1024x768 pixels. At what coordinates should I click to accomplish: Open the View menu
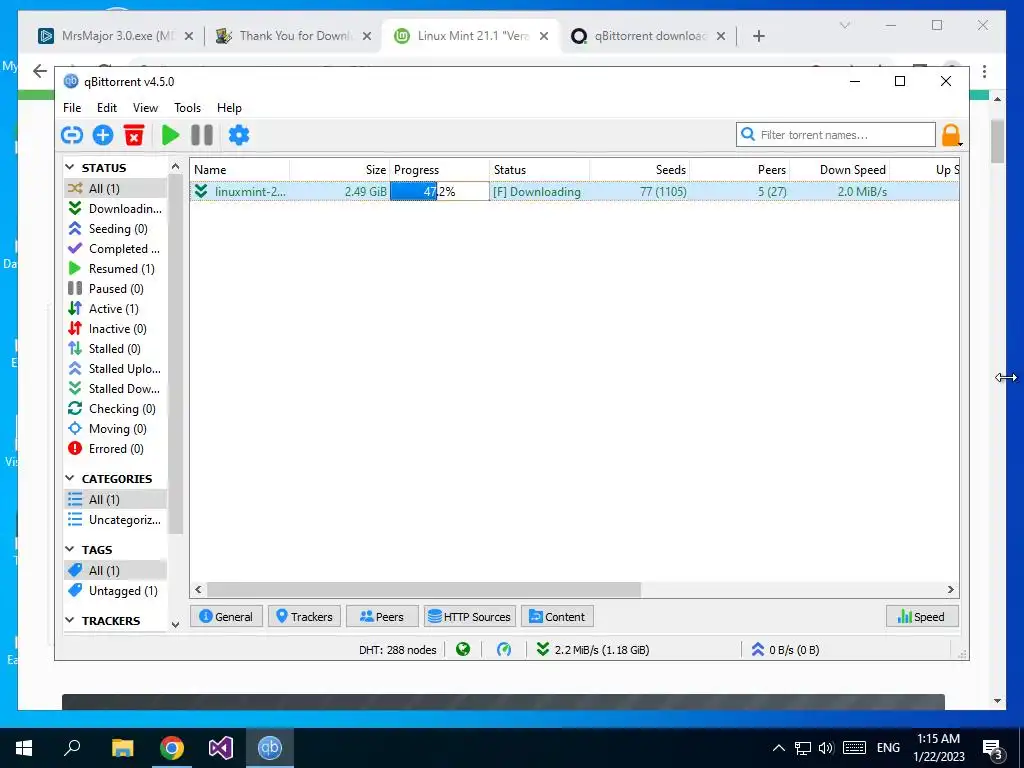[145, 108]
